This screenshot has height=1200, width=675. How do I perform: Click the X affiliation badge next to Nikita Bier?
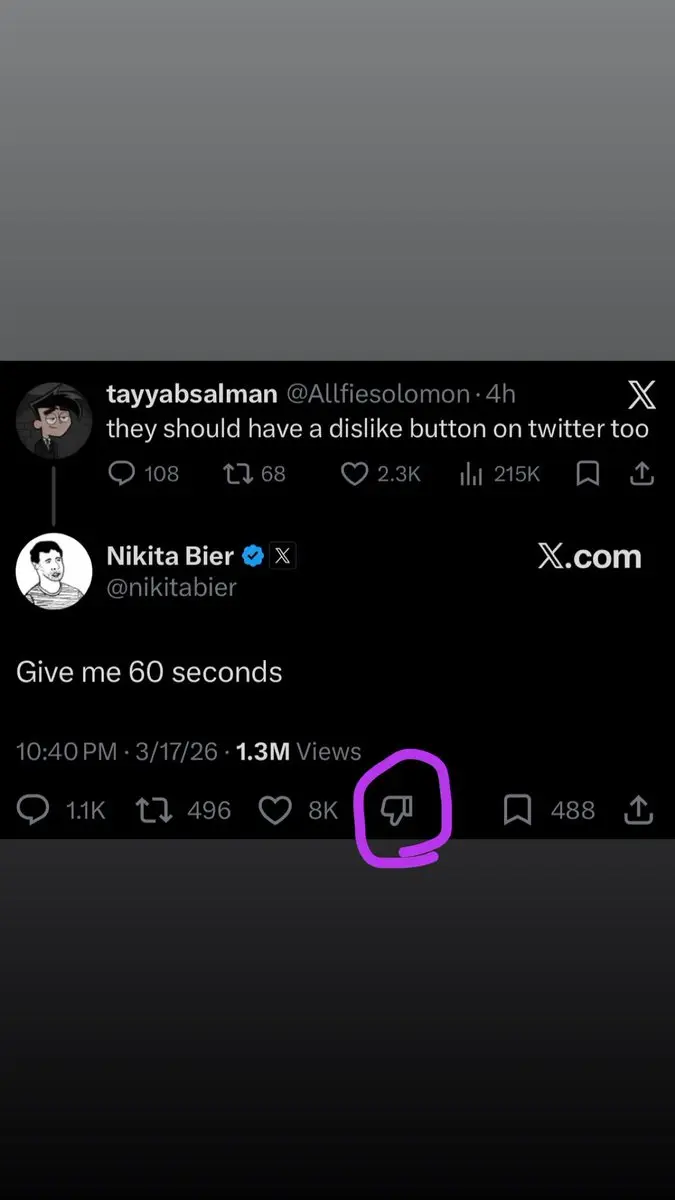pos(283,556)
